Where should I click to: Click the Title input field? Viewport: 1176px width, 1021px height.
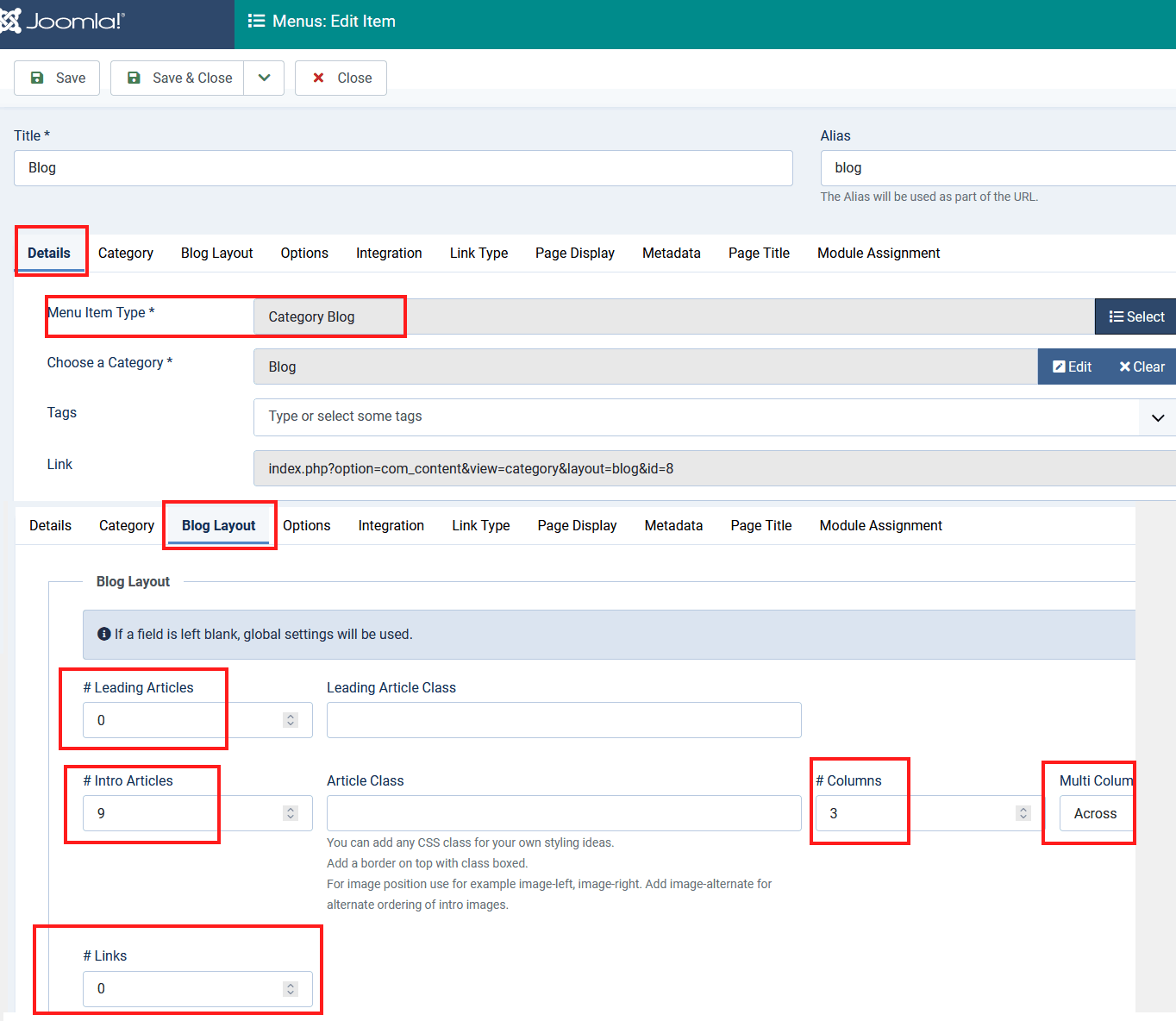pos(403,168)
